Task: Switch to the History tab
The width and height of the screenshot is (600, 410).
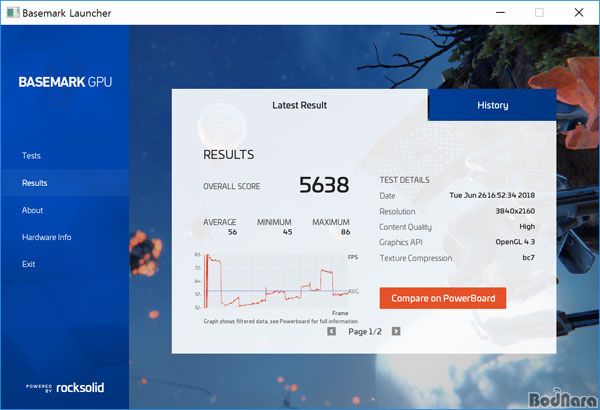Action: point(492,105)
